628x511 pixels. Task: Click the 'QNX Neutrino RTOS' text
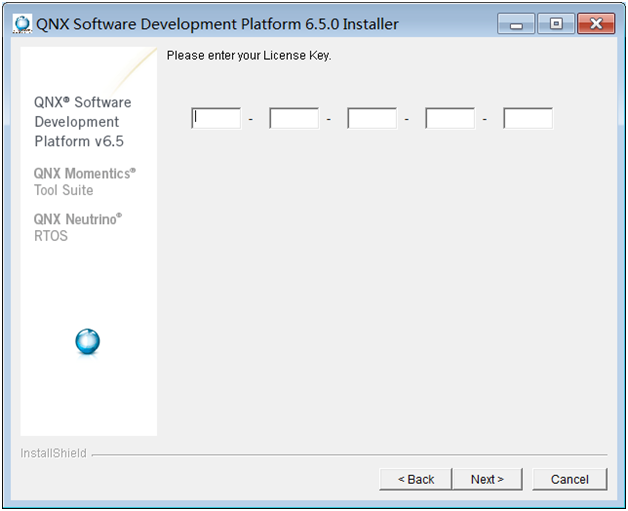[x=78, y=227]
